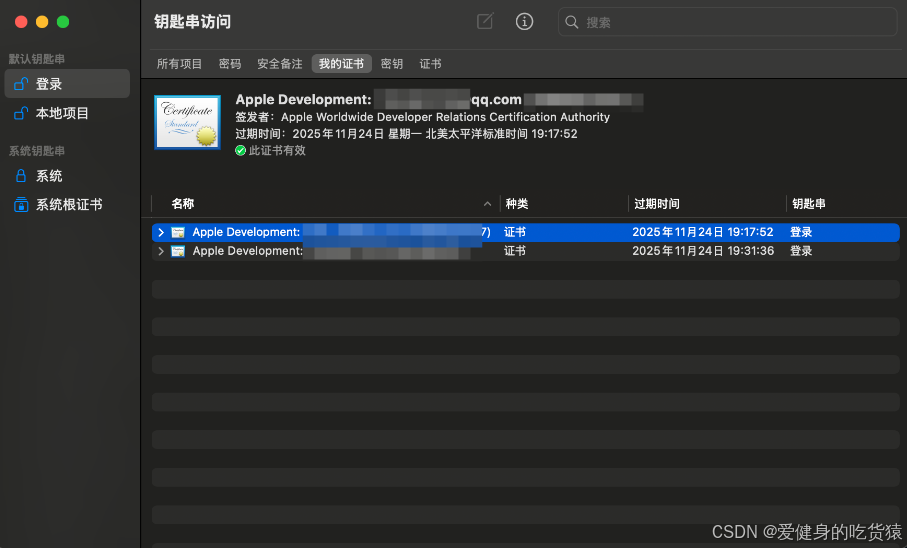The width and height of the screenshot is (907, 548).
Task: Click the unlocked padlock icon beside 登录
Action: pos(21,84)
